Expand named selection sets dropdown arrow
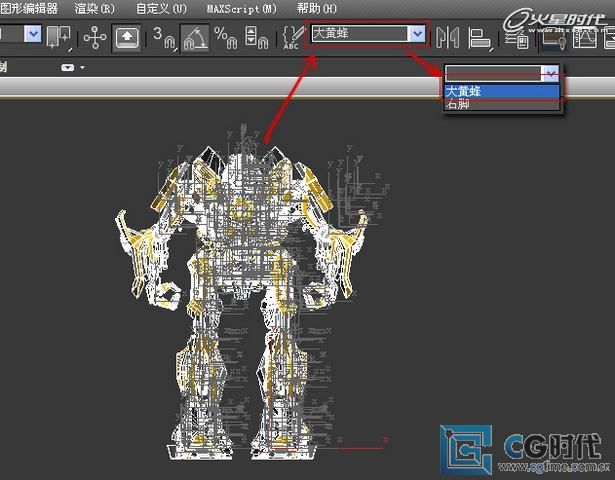Screen dimensions: 615x480 pyautogui.click(x=417, y=34)
